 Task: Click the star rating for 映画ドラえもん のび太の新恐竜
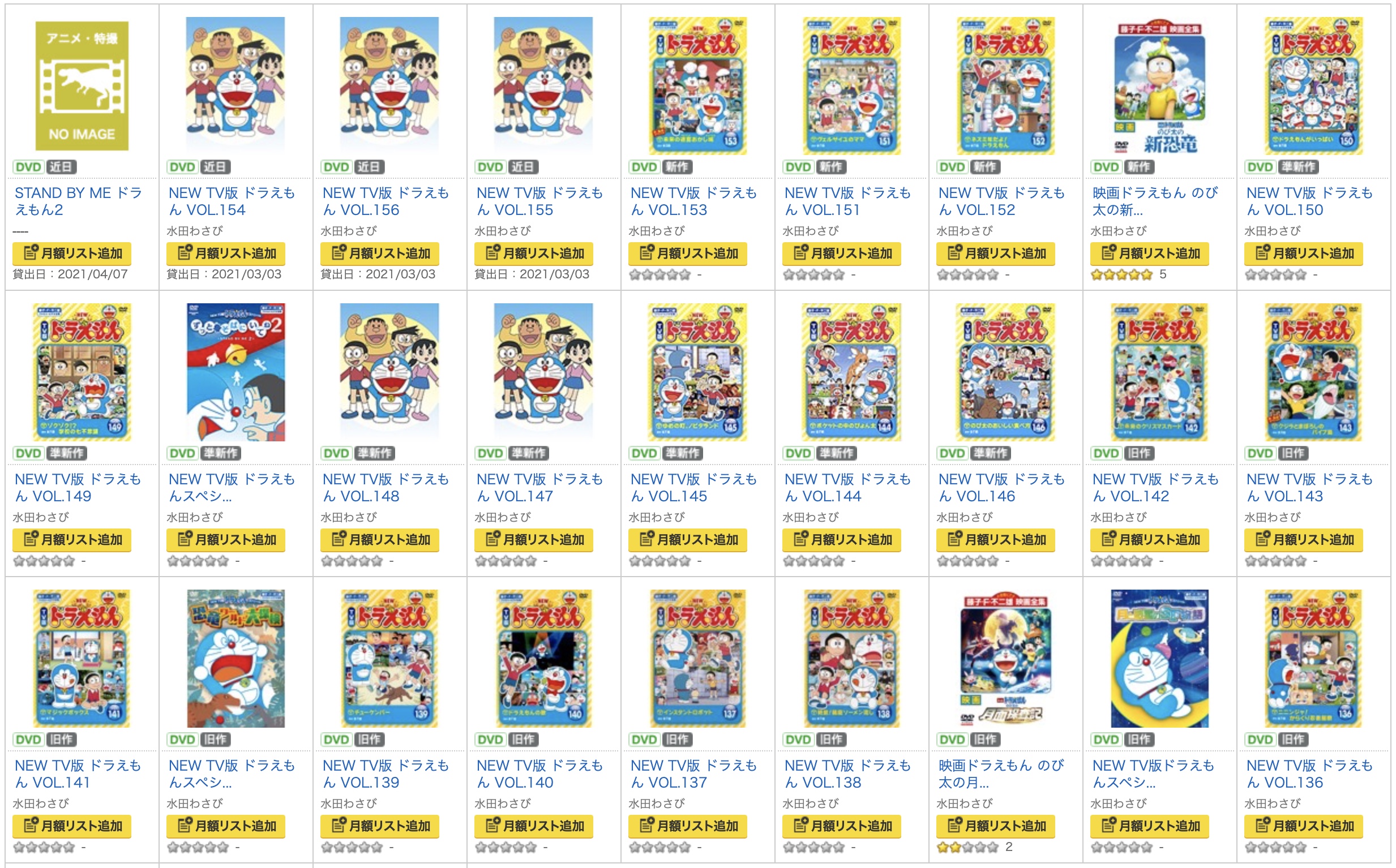1121,275
